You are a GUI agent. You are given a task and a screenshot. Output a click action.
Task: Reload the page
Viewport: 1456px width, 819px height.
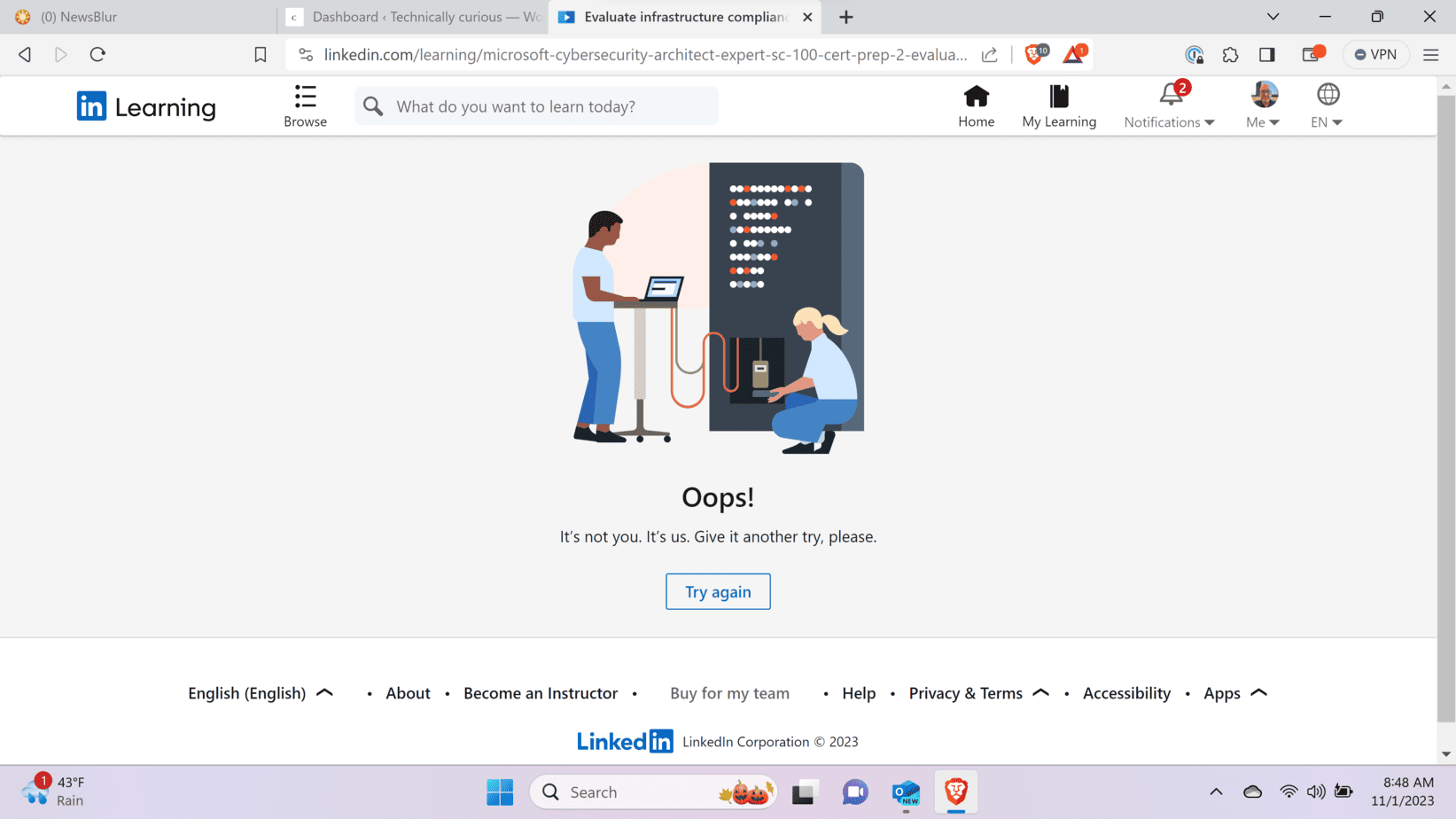(x=97, y=55)
